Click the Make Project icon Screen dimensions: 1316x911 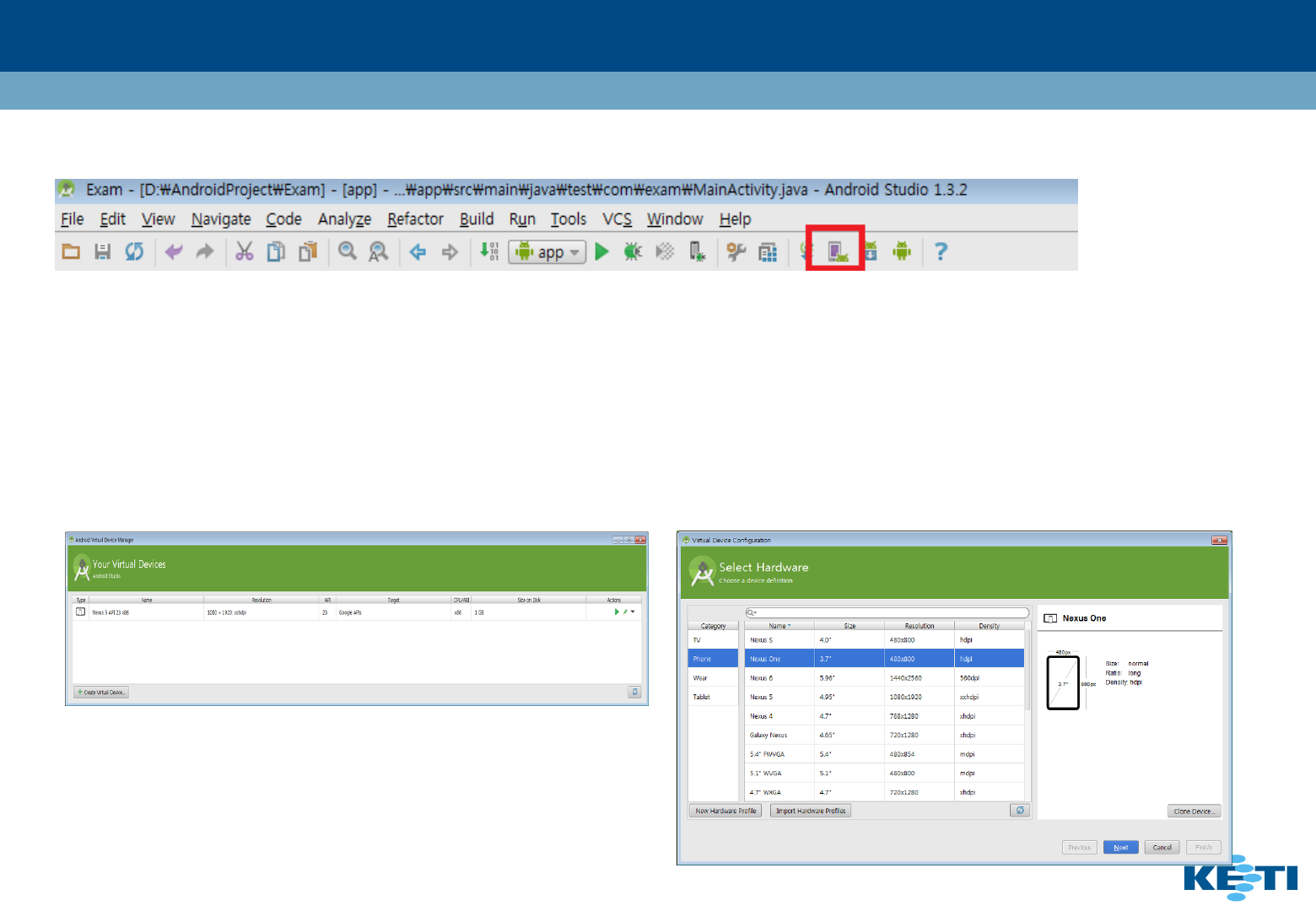[x=489, y=251]
